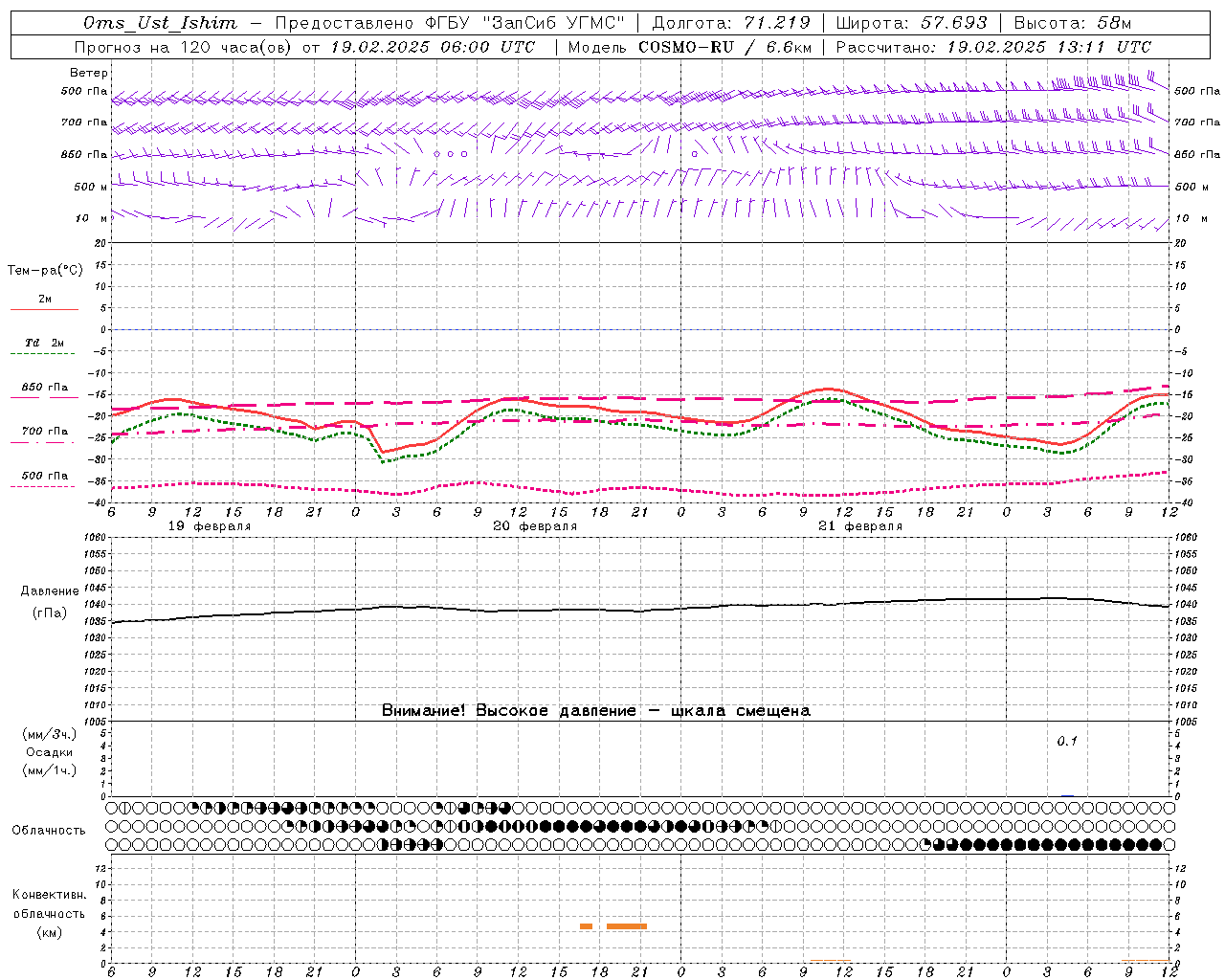The width and height of the screenshot is (1225, 980).
Task: Click the 20 февраля date label
Action: 535,526
